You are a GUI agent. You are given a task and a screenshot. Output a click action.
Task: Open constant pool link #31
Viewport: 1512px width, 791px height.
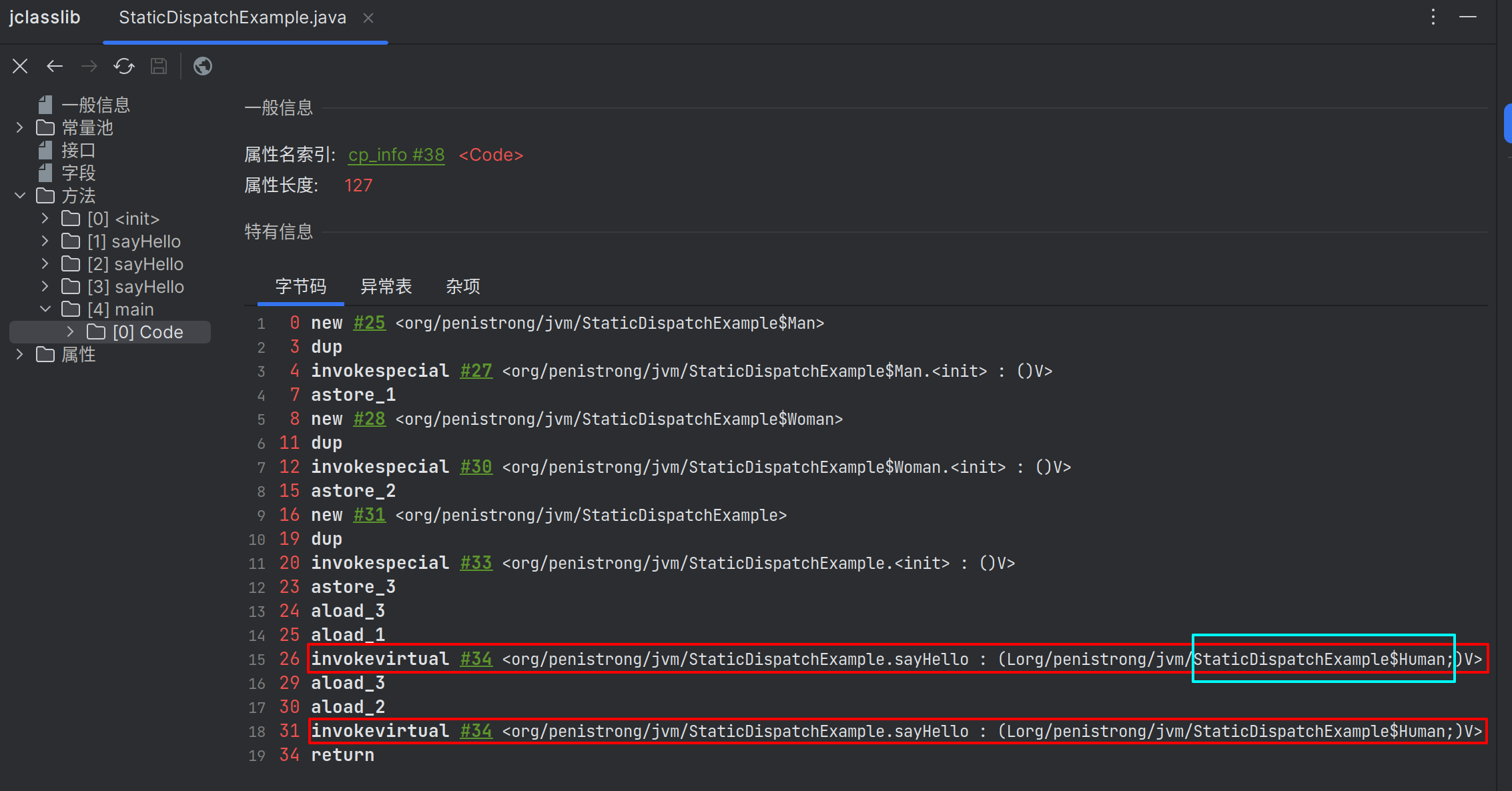coord(369,515)
